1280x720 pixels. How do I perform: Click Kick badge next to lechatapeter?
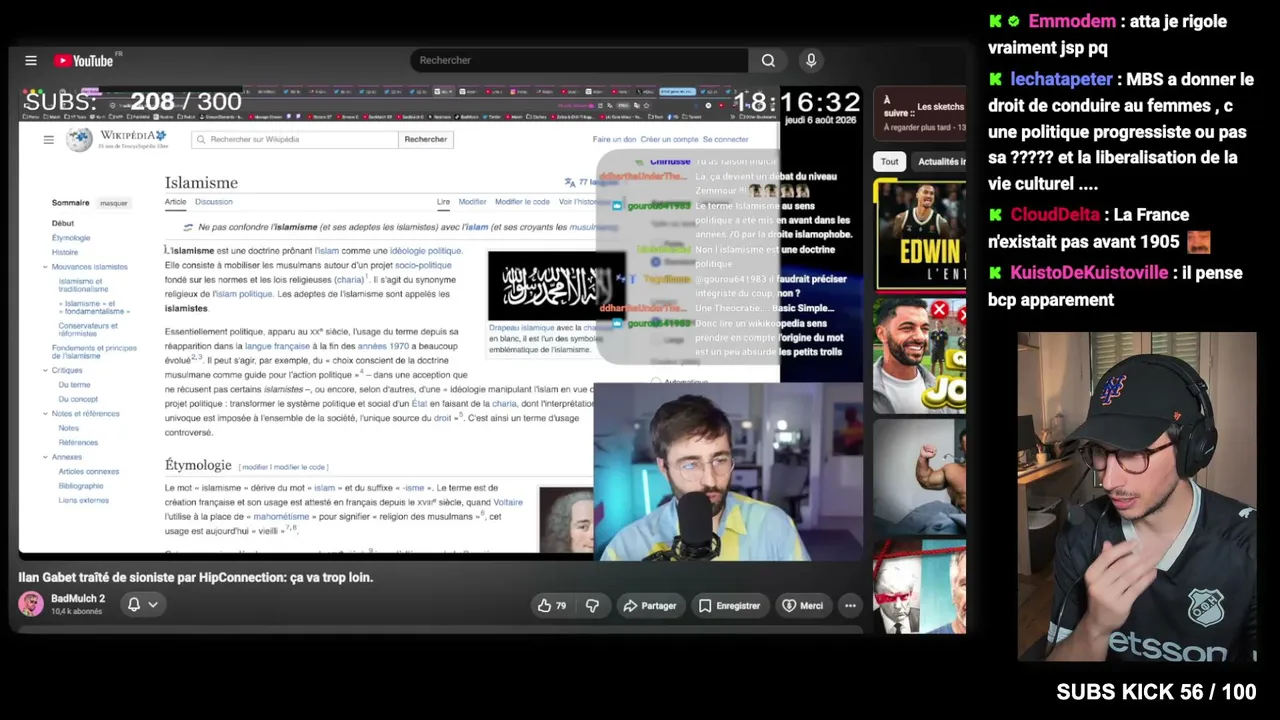[995, 79]
